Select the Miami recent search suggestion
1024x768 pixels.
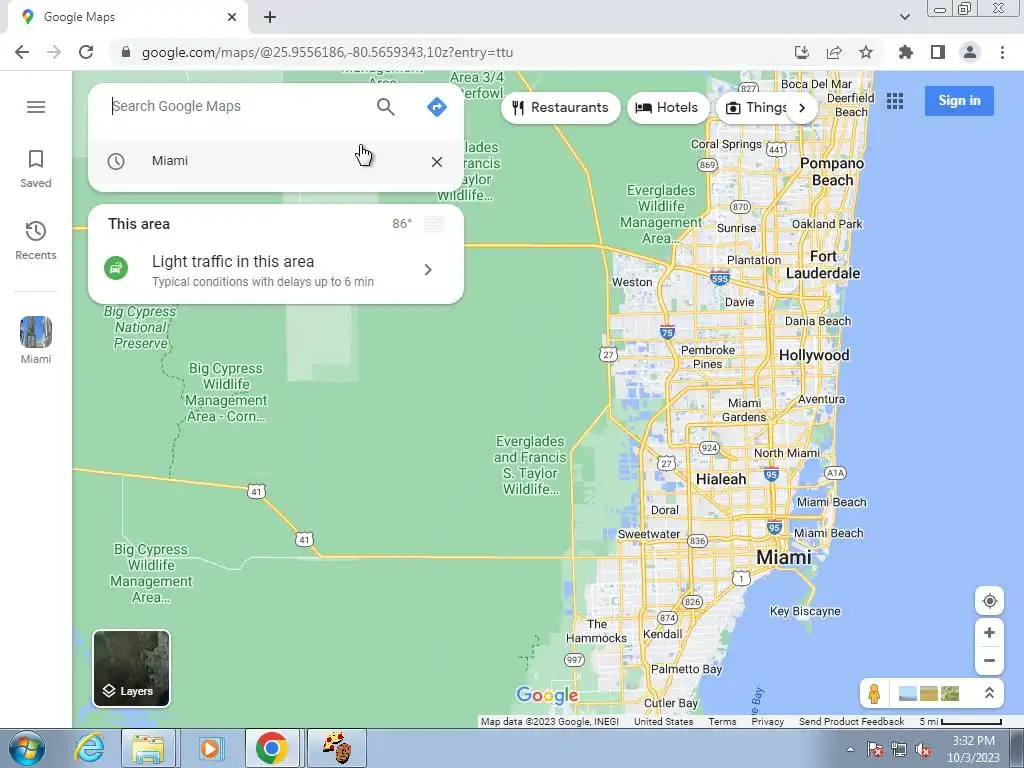[x=276, y=161]
